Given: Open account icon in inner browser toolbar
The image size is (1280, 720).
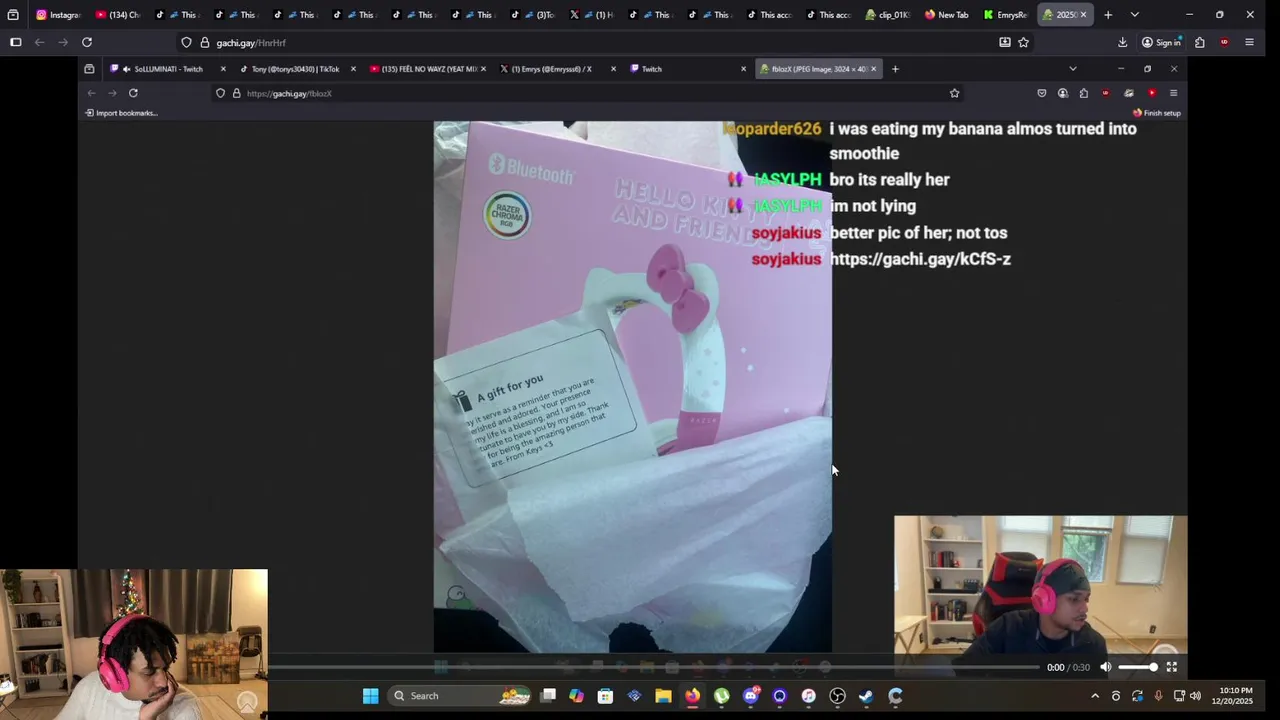Looking at the screenshot, I should point(1062,93).
